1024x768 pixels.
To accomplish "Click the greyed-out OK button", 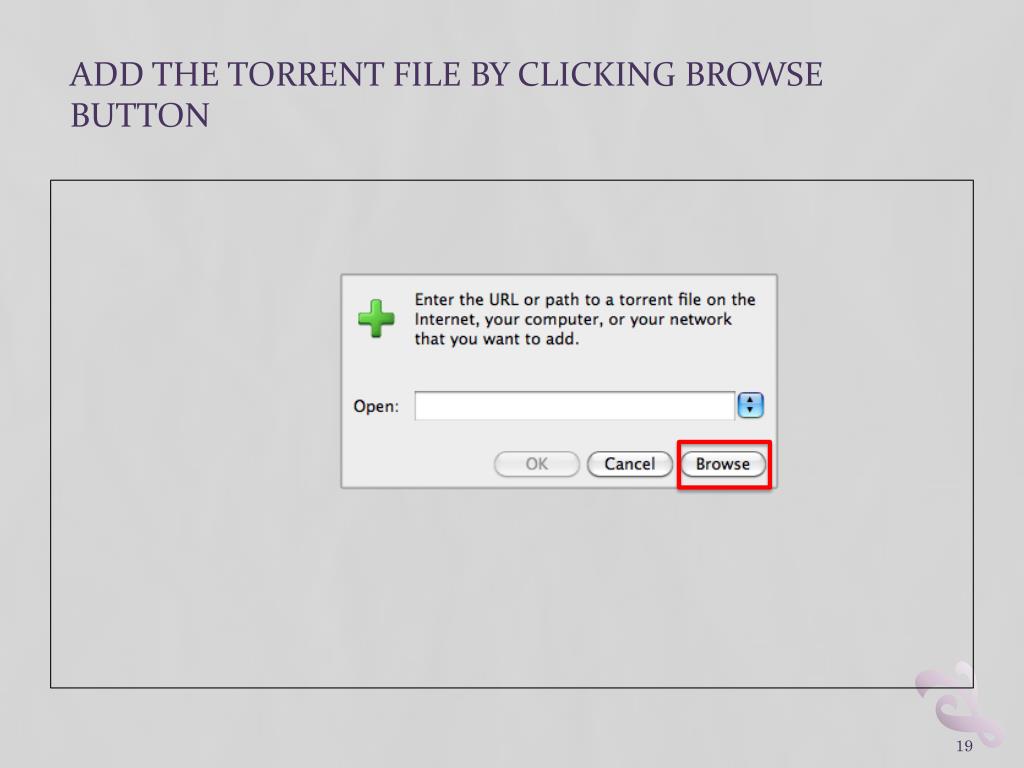I will pos(537,464).
